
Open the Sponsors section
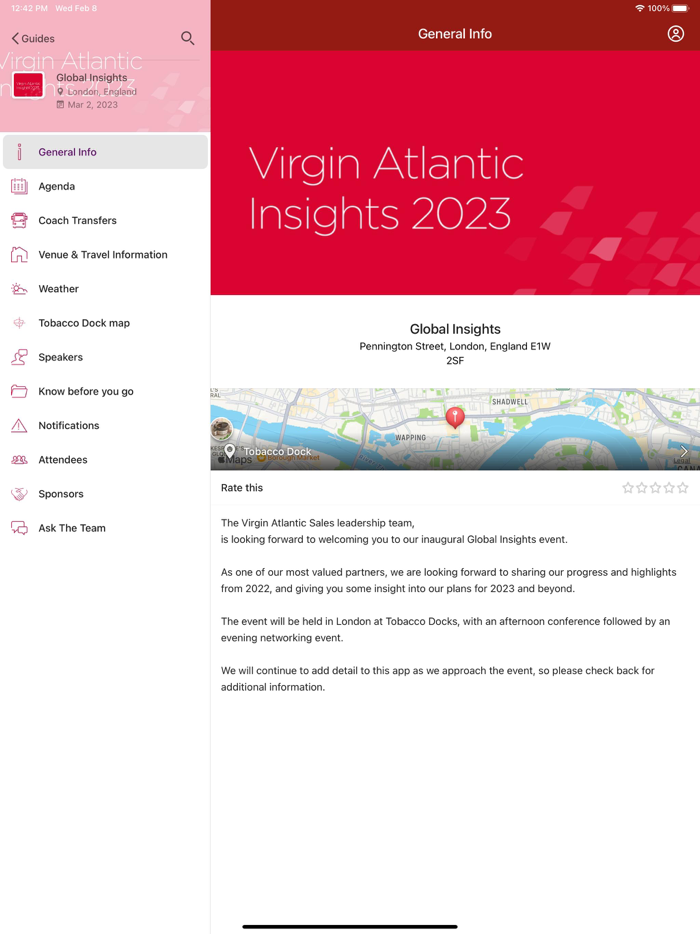pyautogui.click(x=105, y=494)
